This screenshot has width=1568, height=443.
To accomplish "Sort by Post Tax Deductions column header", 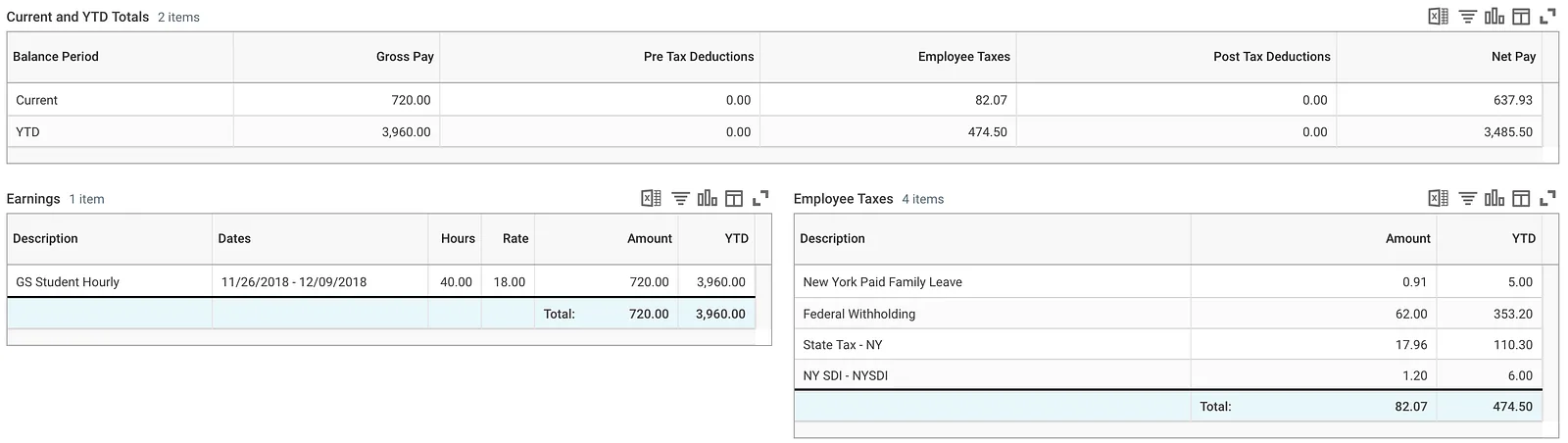I will [x=1177, y=57].
